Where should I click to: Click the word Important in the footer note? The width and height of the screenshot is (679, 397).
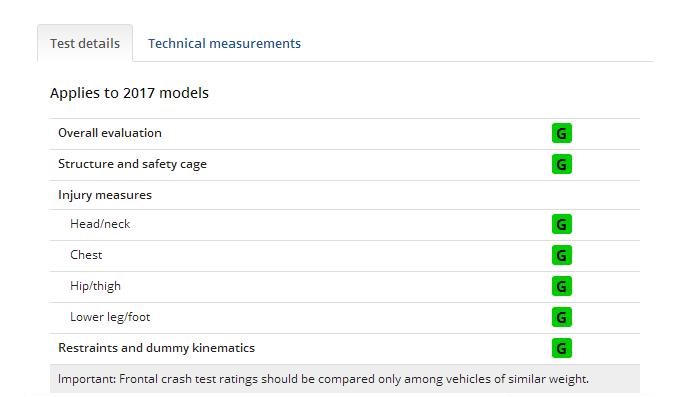tap(87, 379)
